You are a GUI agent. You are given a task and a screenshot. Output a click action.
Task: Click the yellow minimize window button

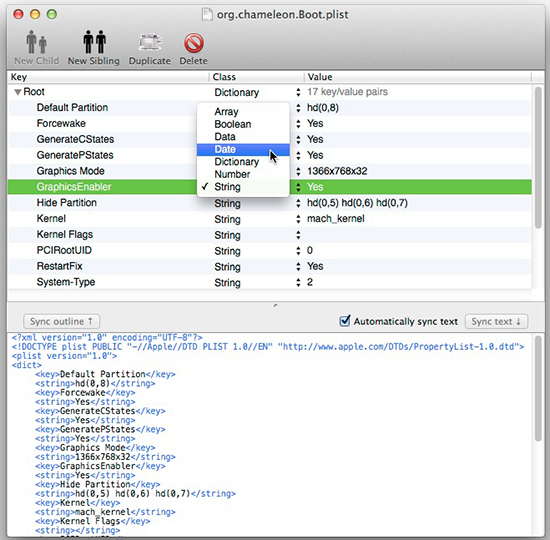(x=35, y=14)
